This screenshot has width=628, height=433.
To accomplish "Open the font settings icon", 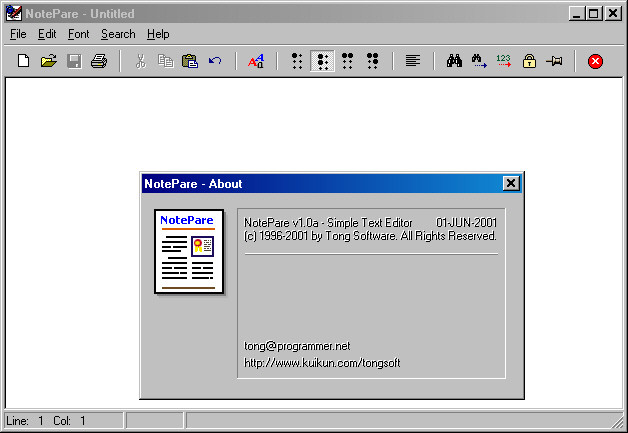I will pos(256,61).
